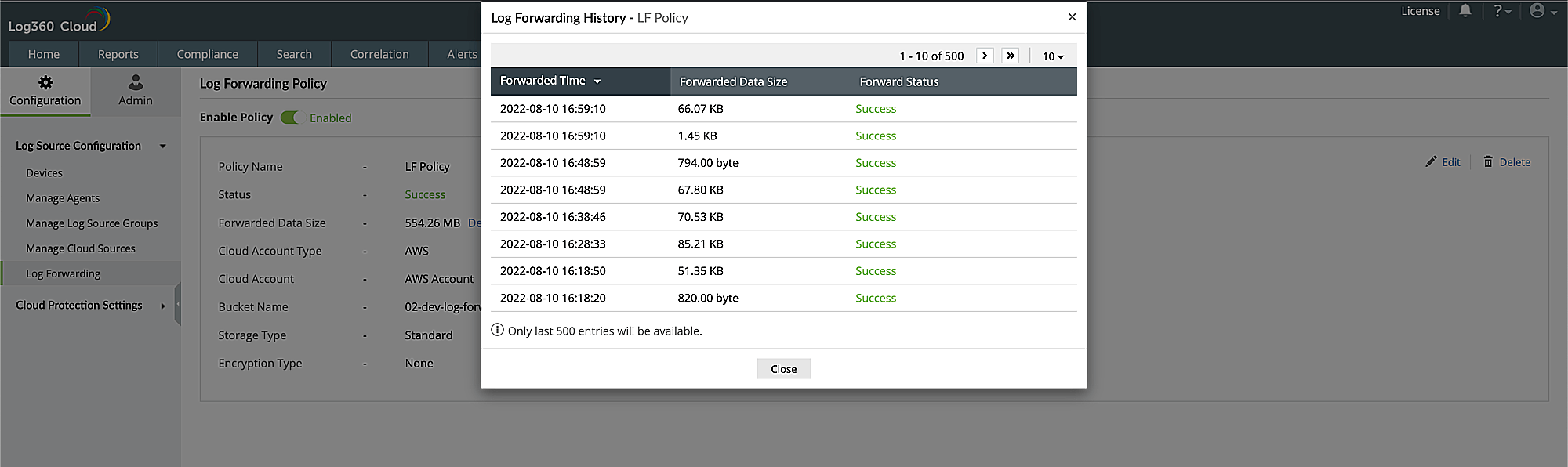Open the user account profile menu
The width and height of the screenshot is (1568, 467).
pos(1542,11)
